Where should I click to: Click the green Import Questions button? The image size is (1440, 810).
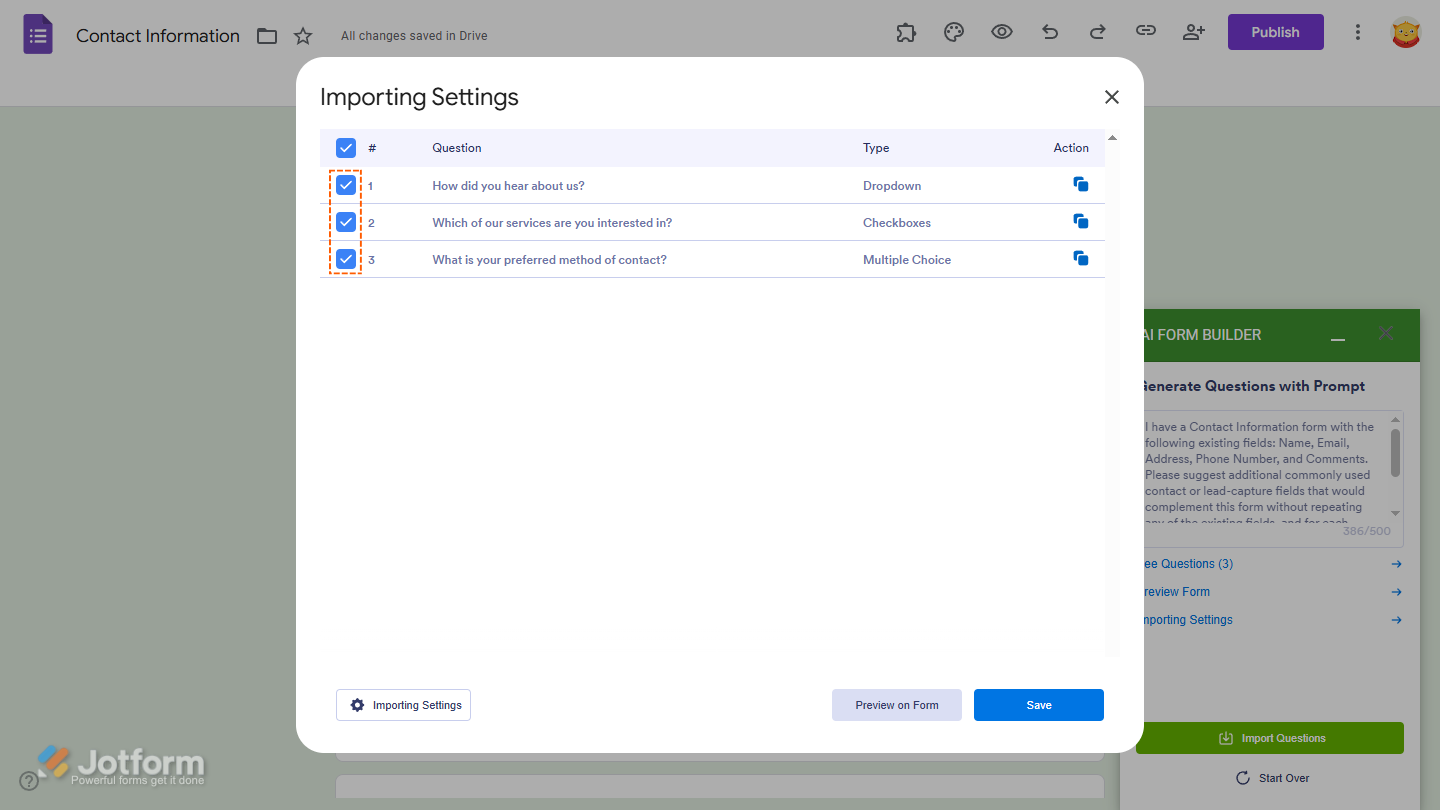1270,737
